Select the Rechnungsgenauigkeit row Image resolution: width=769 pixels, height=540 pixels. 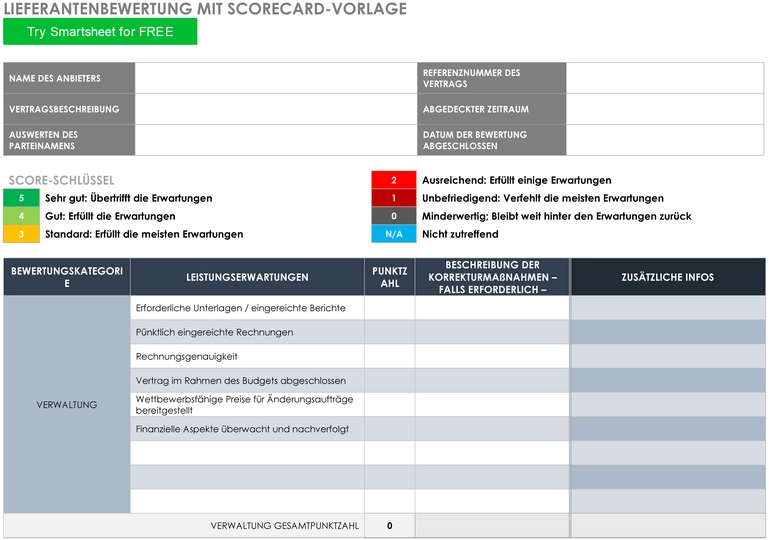[447, 356]
